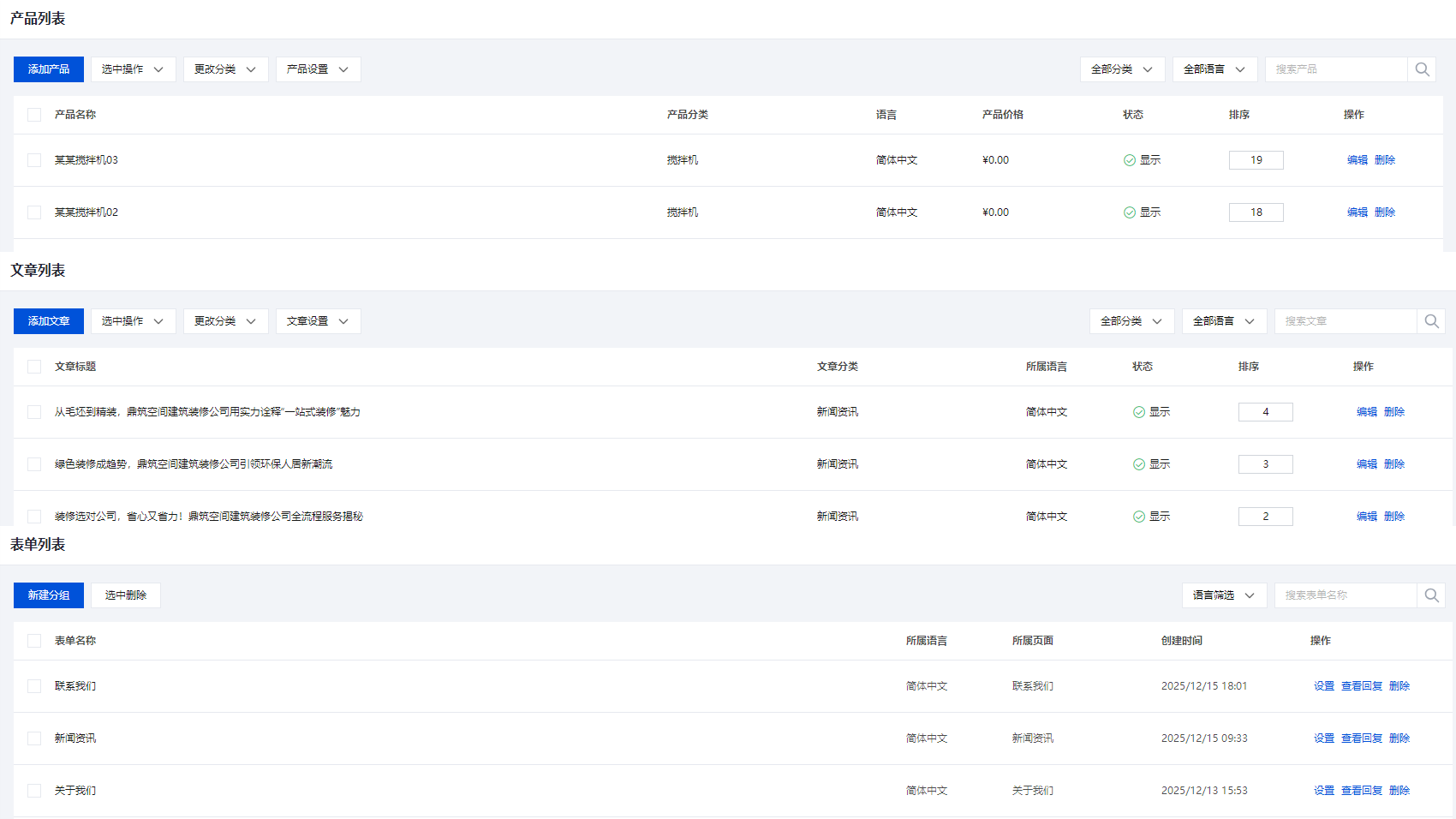Check the 联系我们 form row checkbox
This screenshot has height=819, width=1456.
34,686
